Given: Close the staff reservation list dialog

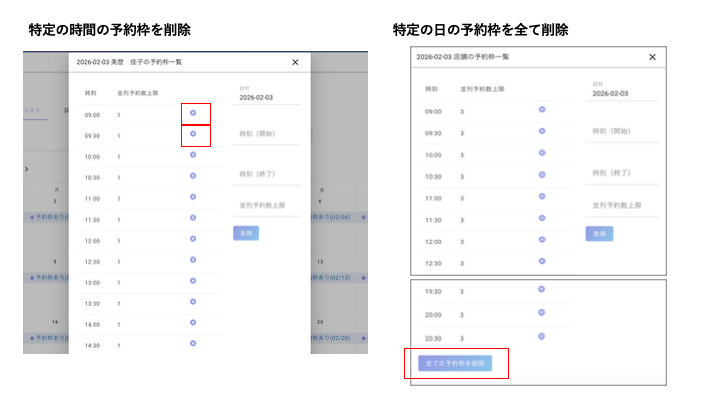Looking at the screenshot, I should (x=295, y=62).
